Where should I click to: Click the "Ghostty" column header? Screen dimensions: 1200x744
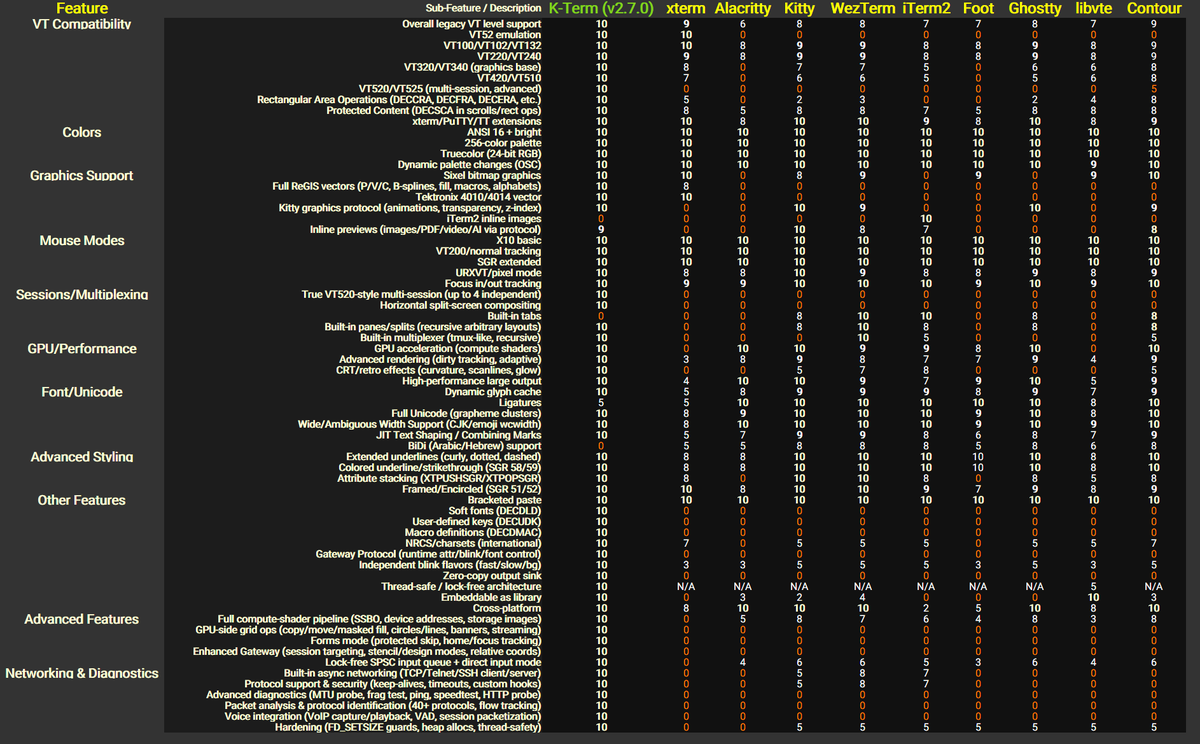[x=1035, y=8]
